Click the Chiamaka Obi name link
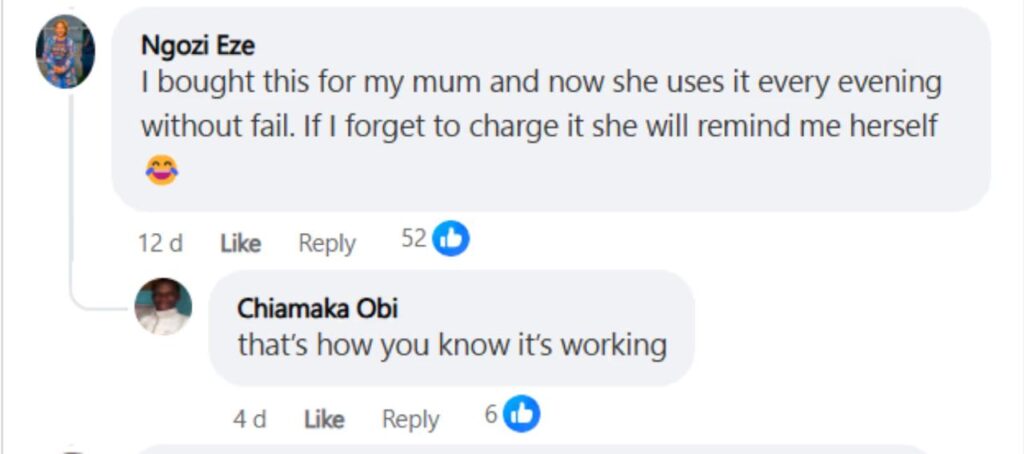Screen dimensions: 1024x454 coord(317,309)
